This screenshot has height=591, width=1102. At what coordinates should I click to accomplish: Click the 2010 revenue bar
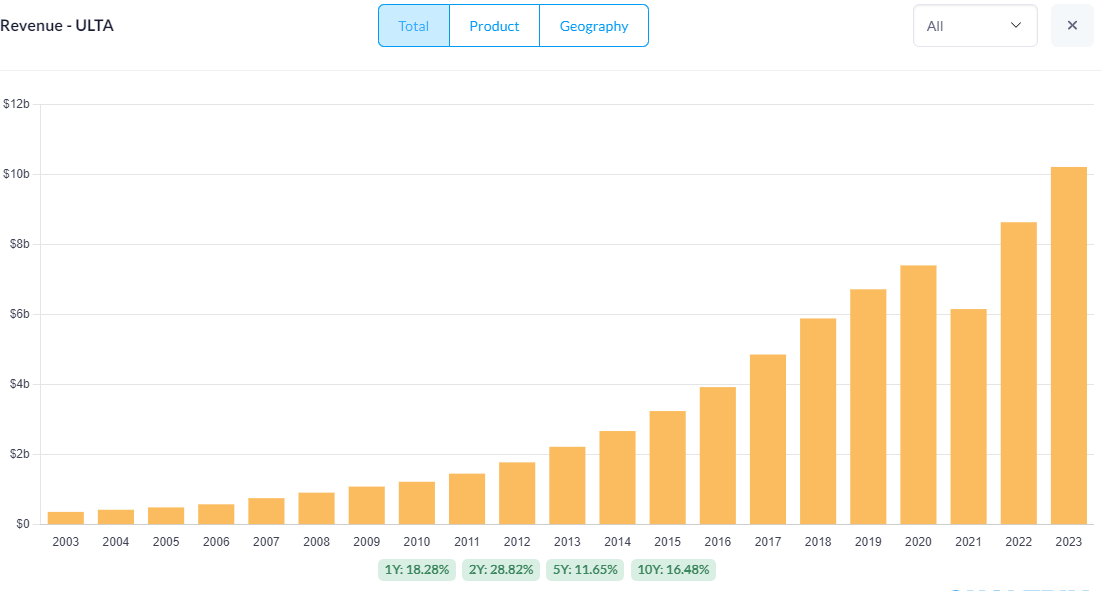click(417, 503)
